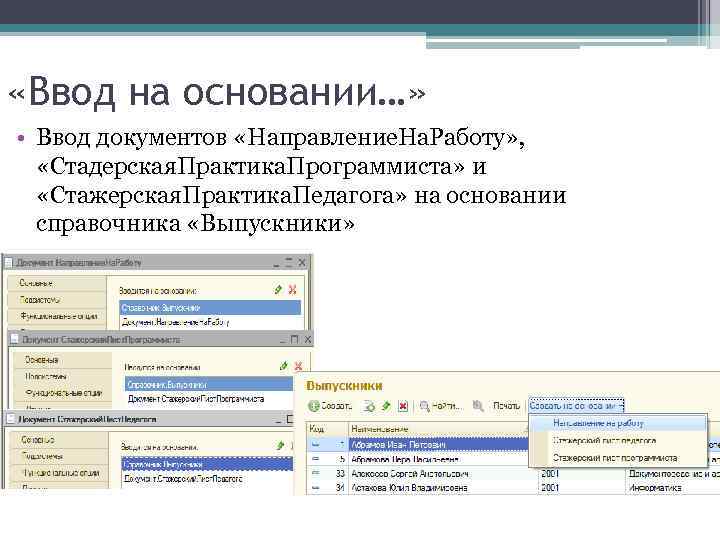Click the cancel search icon beside Найти
This screenshot has height=540, width=720.
[x=478, y=406]
